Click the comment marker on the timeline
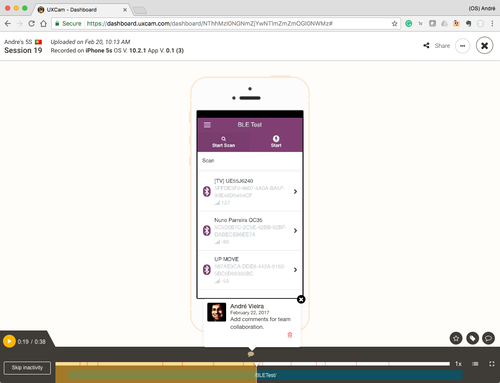 [x=251, y=354]
